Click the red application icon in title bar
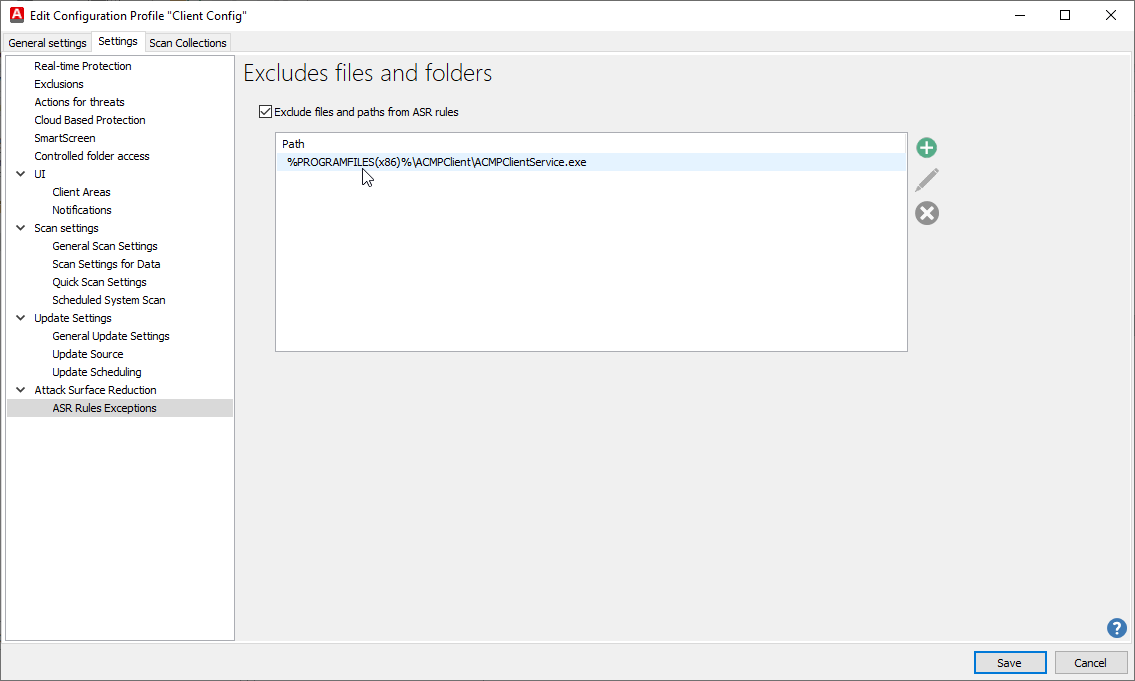Screen dimensions: 1135x681 pos(16,16)
